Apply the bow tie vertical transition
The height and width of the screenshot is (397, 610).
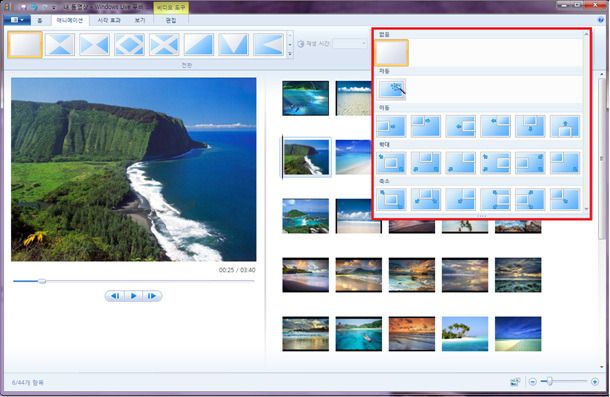pyautogui.click(x=94, y=44)
